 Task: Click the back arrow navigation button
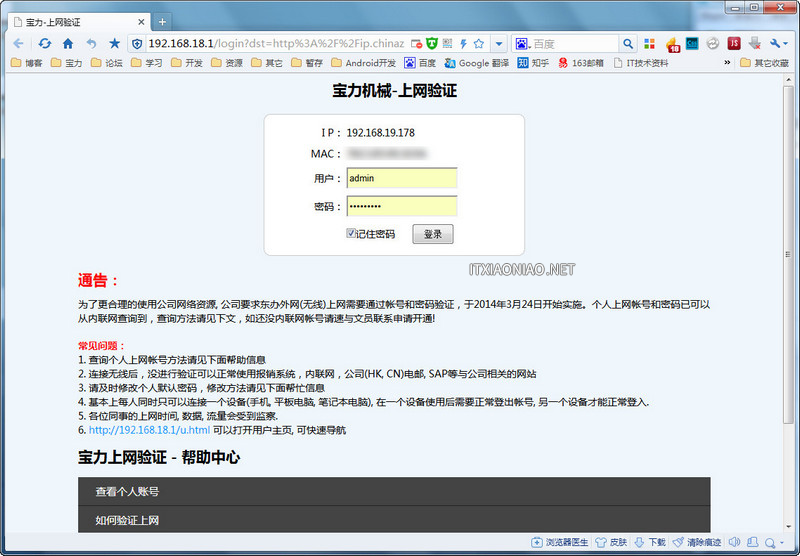[18, 44]
